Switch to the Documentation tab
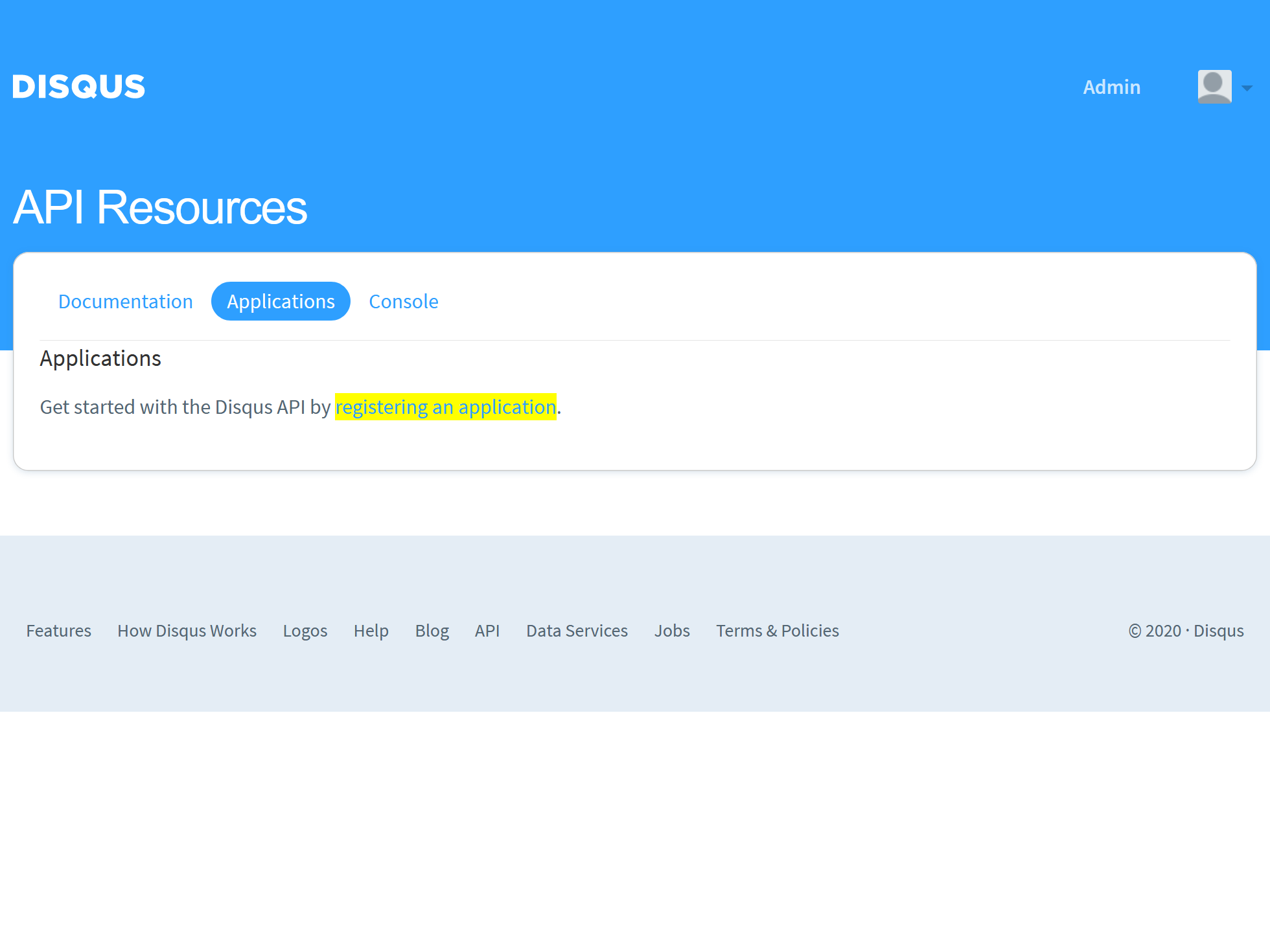 [x=126, y=301]
